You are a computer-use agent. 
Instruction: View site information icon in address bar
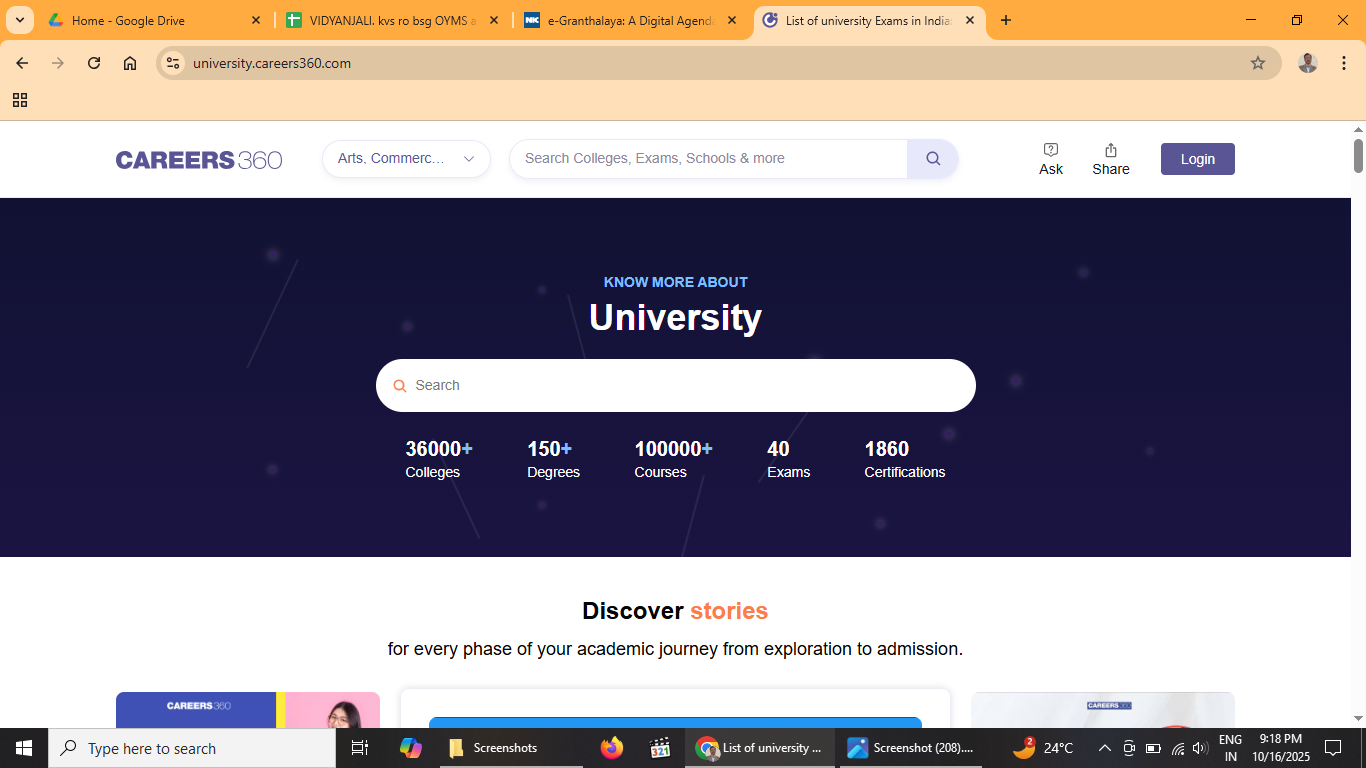173,63
